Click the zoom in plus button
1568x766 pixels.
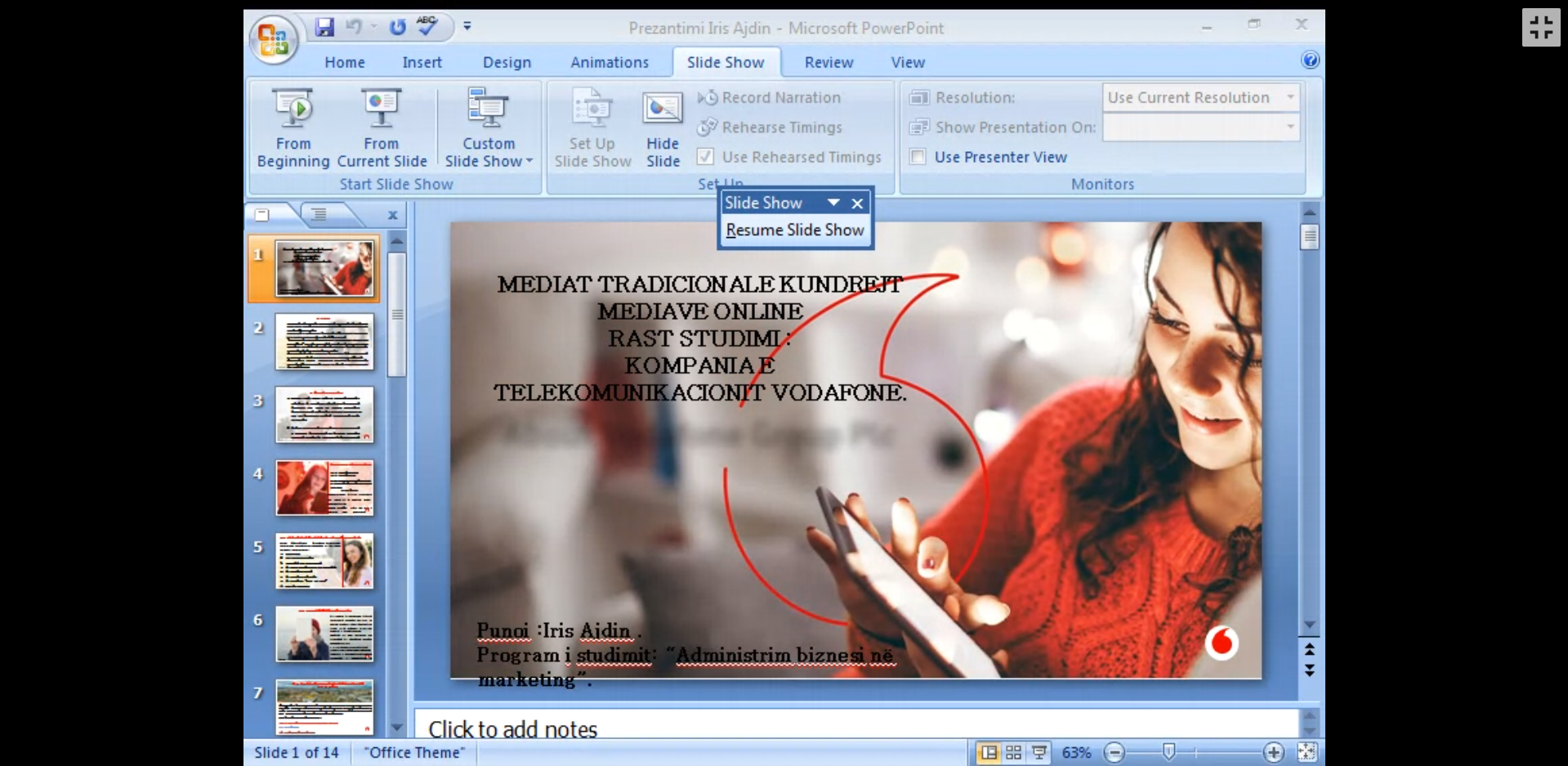click(1272, 752)
